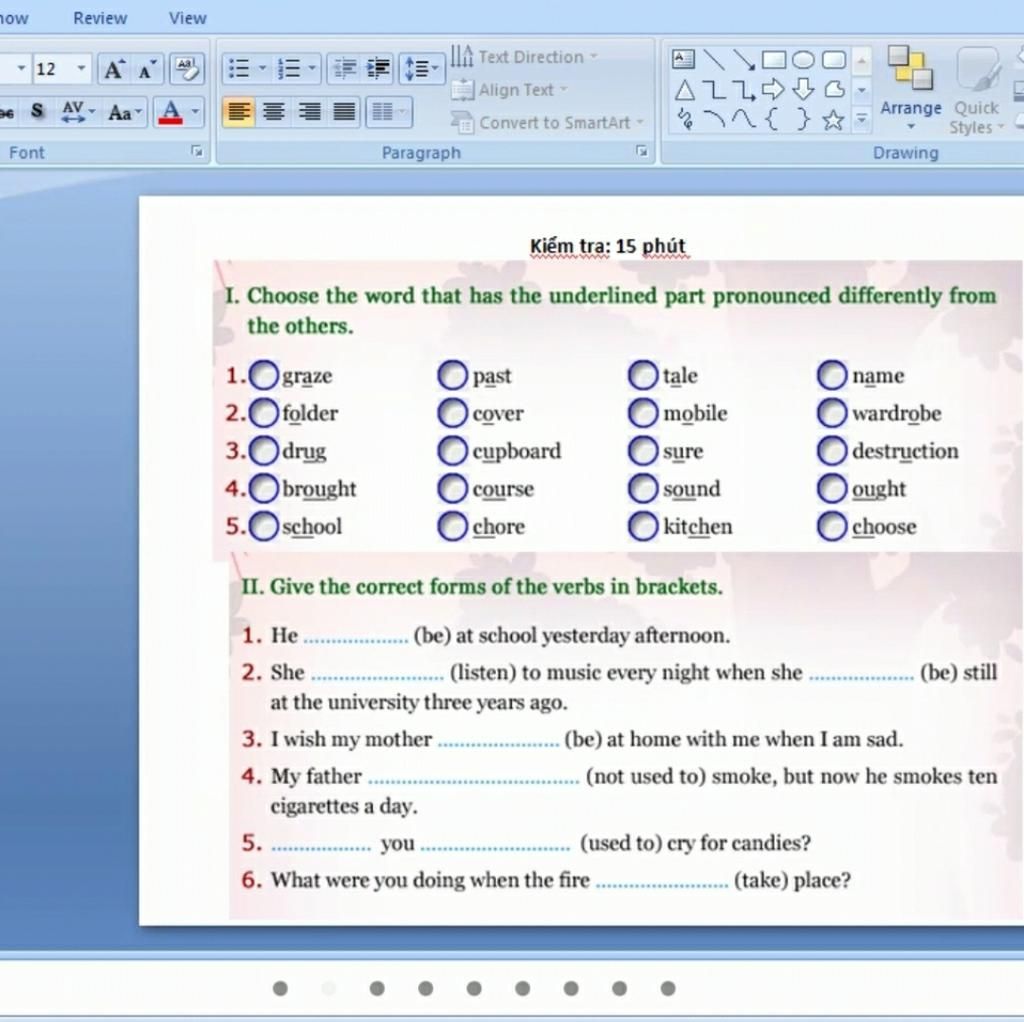This screenshot has width=1024, height=1022.
Task: Select the radio button for 'mobile'
Action: [643, 413]
